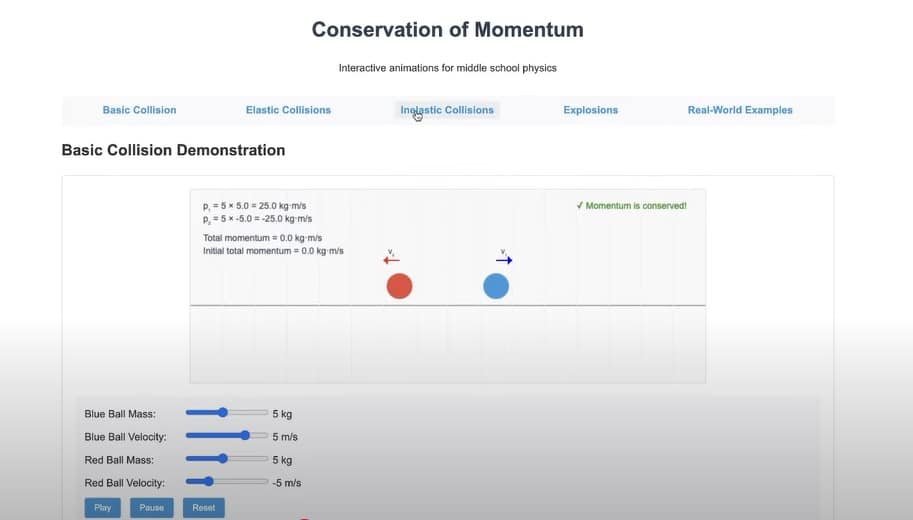Reset the simulation with Reset button
Image resolution: width=913 pixels, height=520 pixels.
[204, 508]
